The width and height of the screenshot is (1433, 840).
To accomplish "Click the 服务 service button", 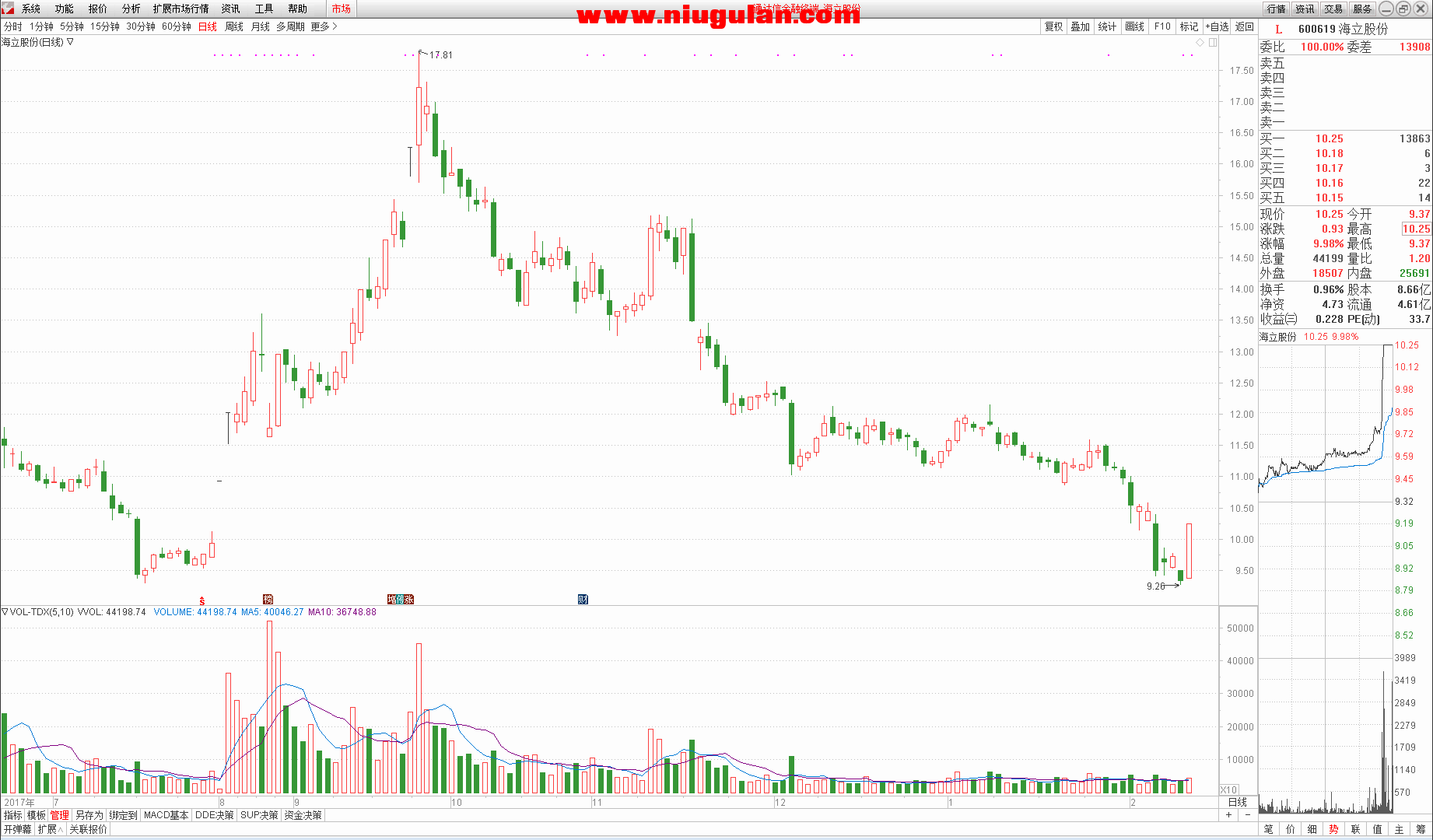I will pyautogui.click(x=1363, y=9).
